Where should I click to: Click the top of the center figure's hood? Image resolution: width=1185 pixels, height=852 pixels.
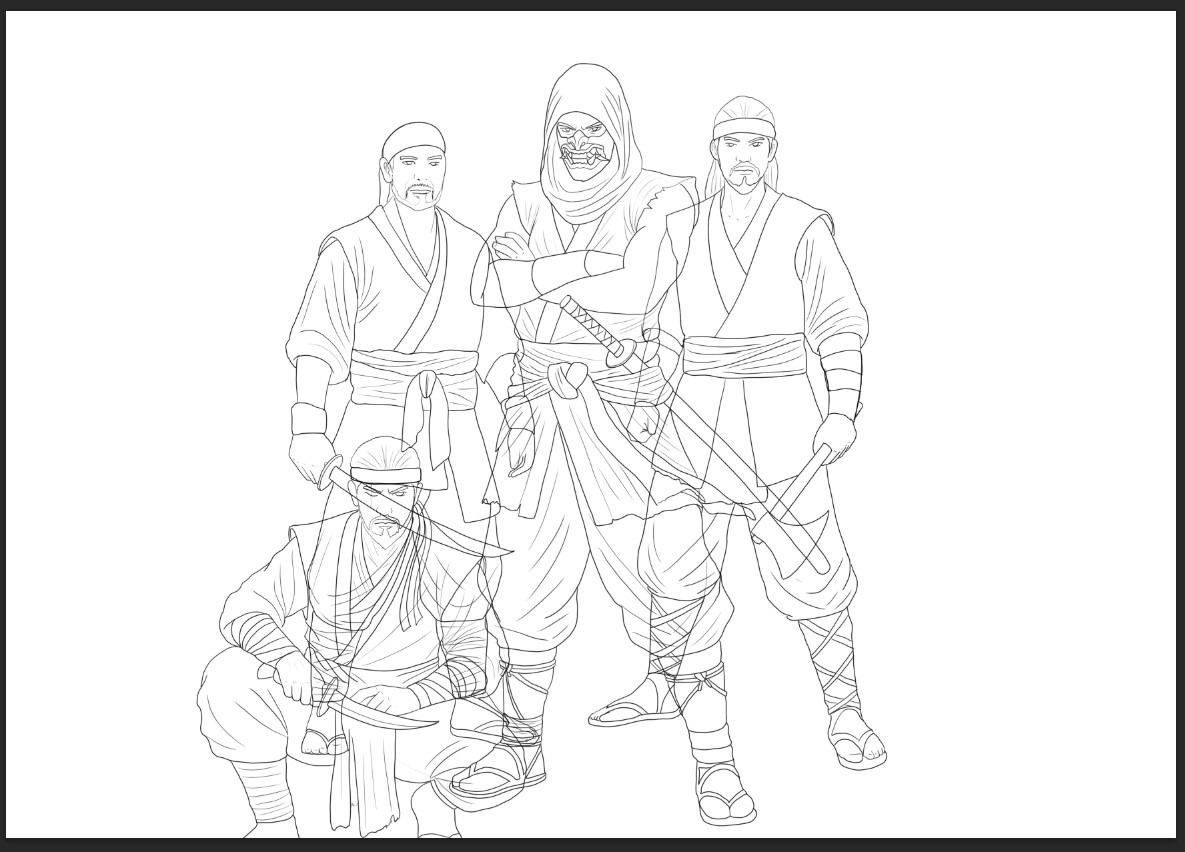tap(583, 78)
